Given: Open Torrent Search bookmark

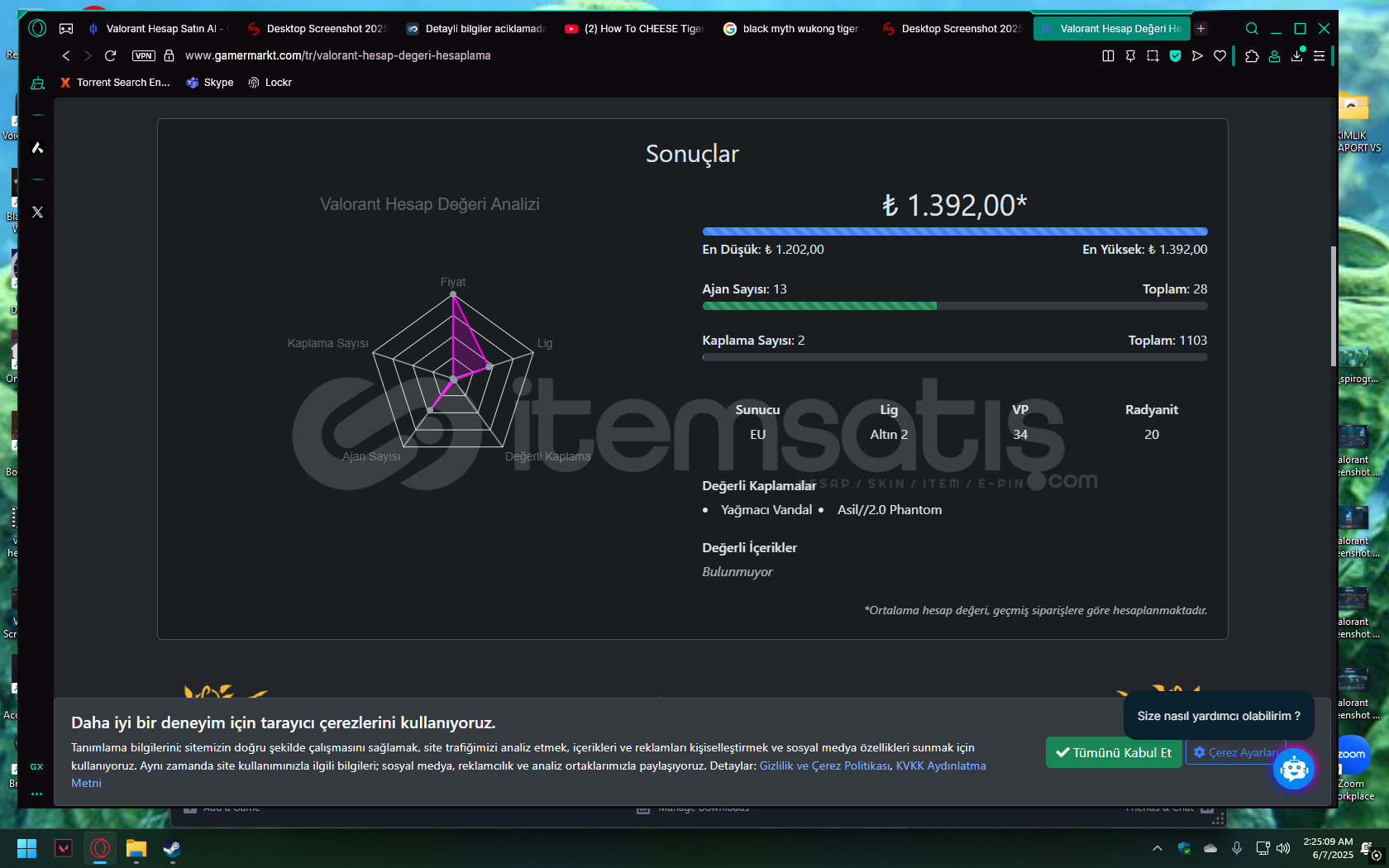Looking at the screenshot, I should (115, 83).
